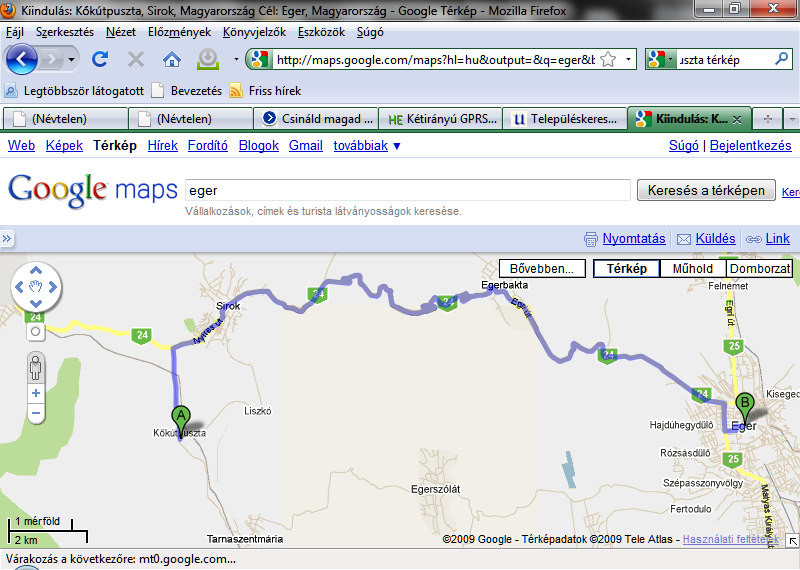The width and height of the screenshot is (800, 570).
Task: Reload the current page
Action: [x=100, y=60]
